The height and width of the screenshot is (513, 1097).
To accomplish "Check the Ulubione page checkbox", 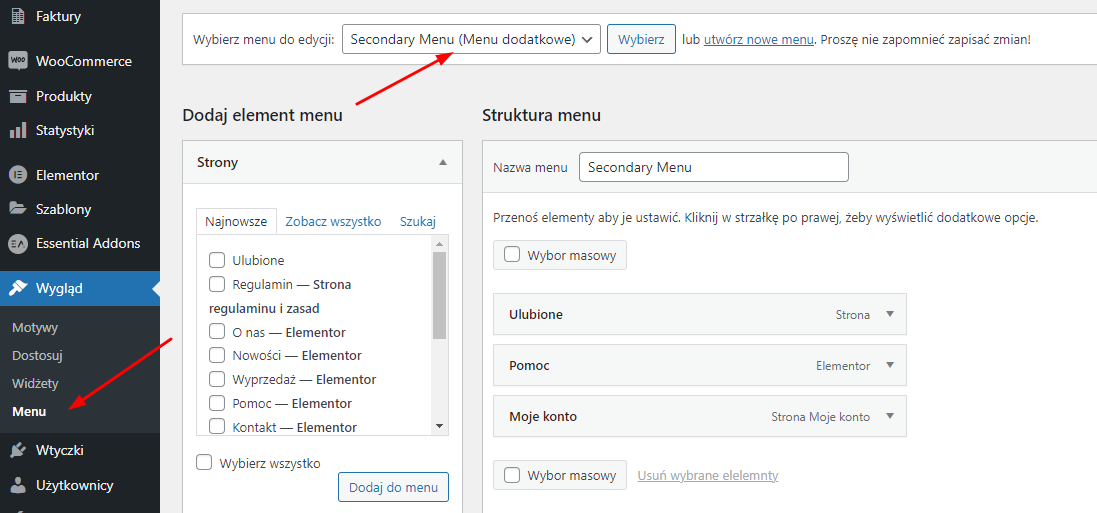I will (x=217, y=260).
